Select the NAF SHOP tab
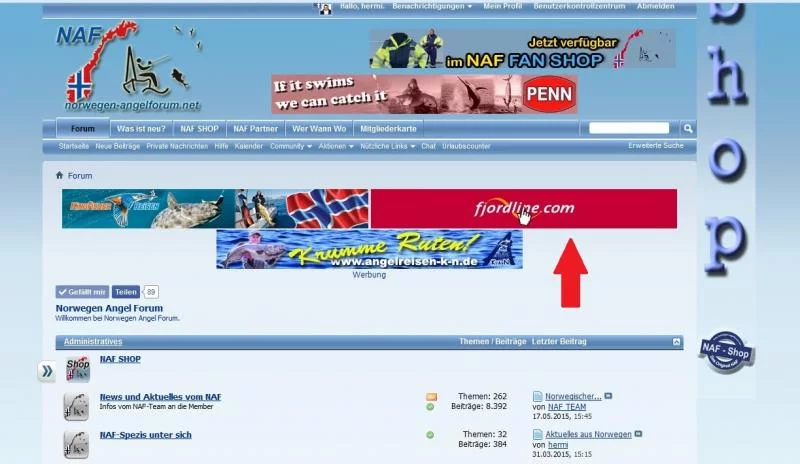The width and height of the screenshot is (800, 464). click(x=199, y=129)
